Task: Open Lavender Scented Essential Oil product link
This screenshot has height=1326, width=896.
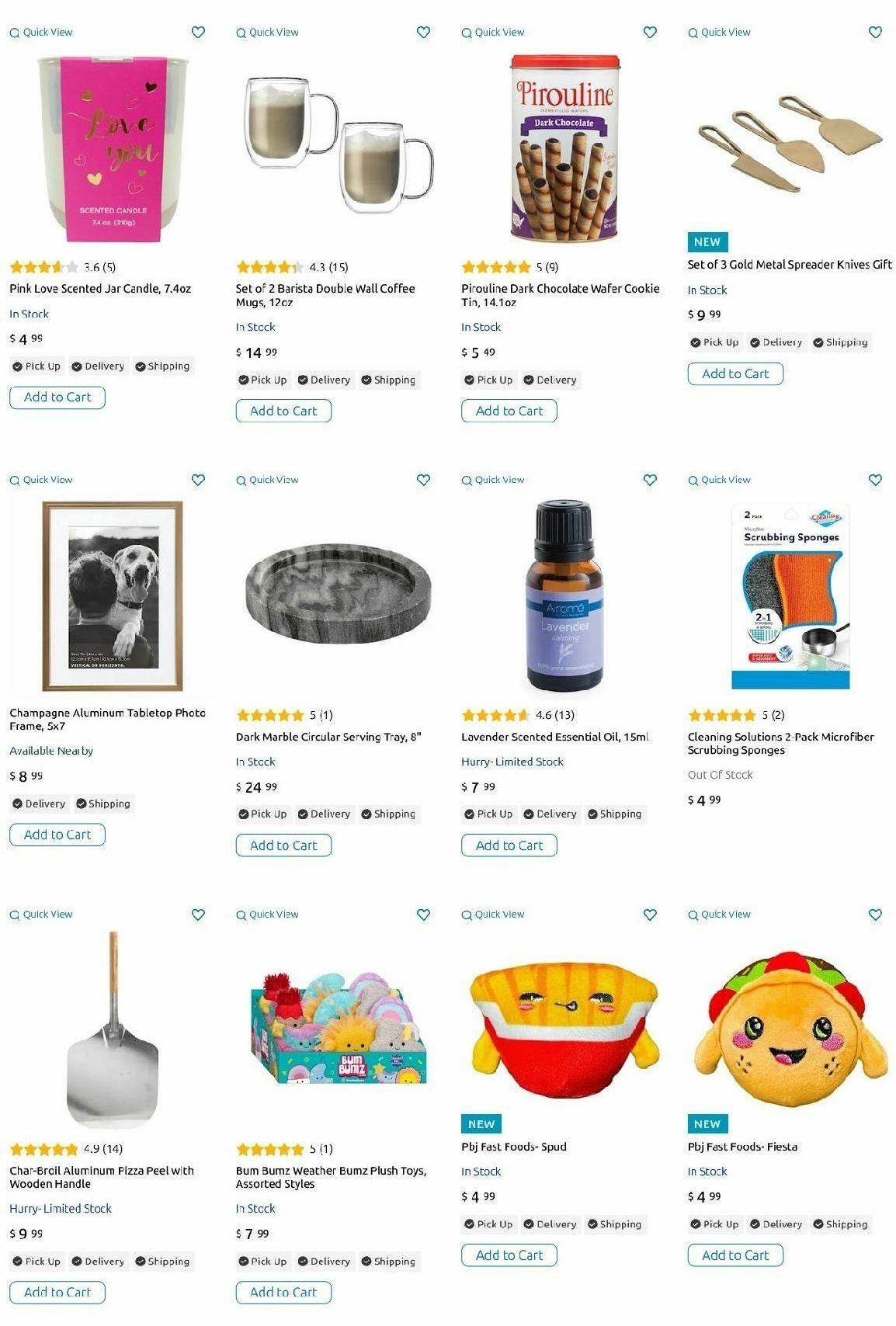Action: click(x=554, y=737)
